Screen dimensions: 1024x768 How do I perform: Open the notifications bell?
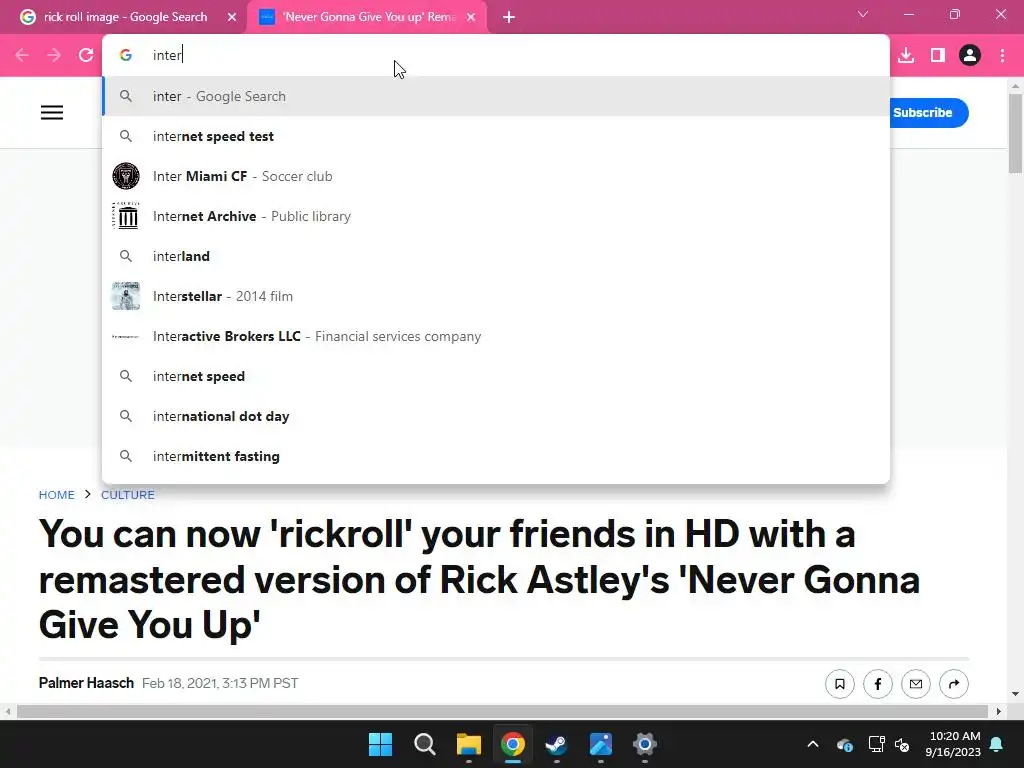(x=997, y=744)
